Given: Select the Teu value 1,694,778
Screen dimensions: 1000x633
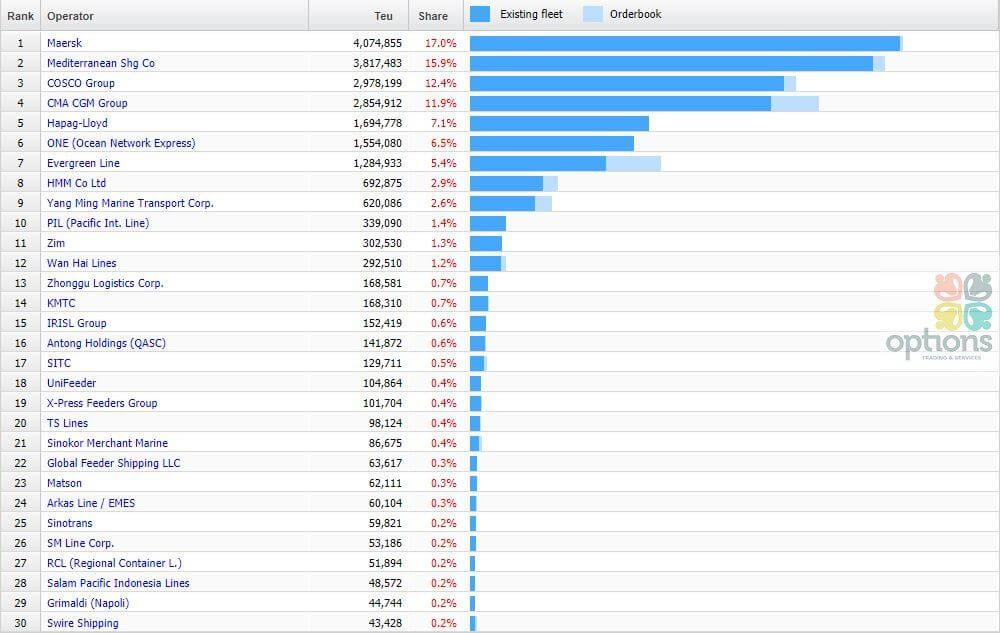Looking at the screenshot, I should (378, 123).
